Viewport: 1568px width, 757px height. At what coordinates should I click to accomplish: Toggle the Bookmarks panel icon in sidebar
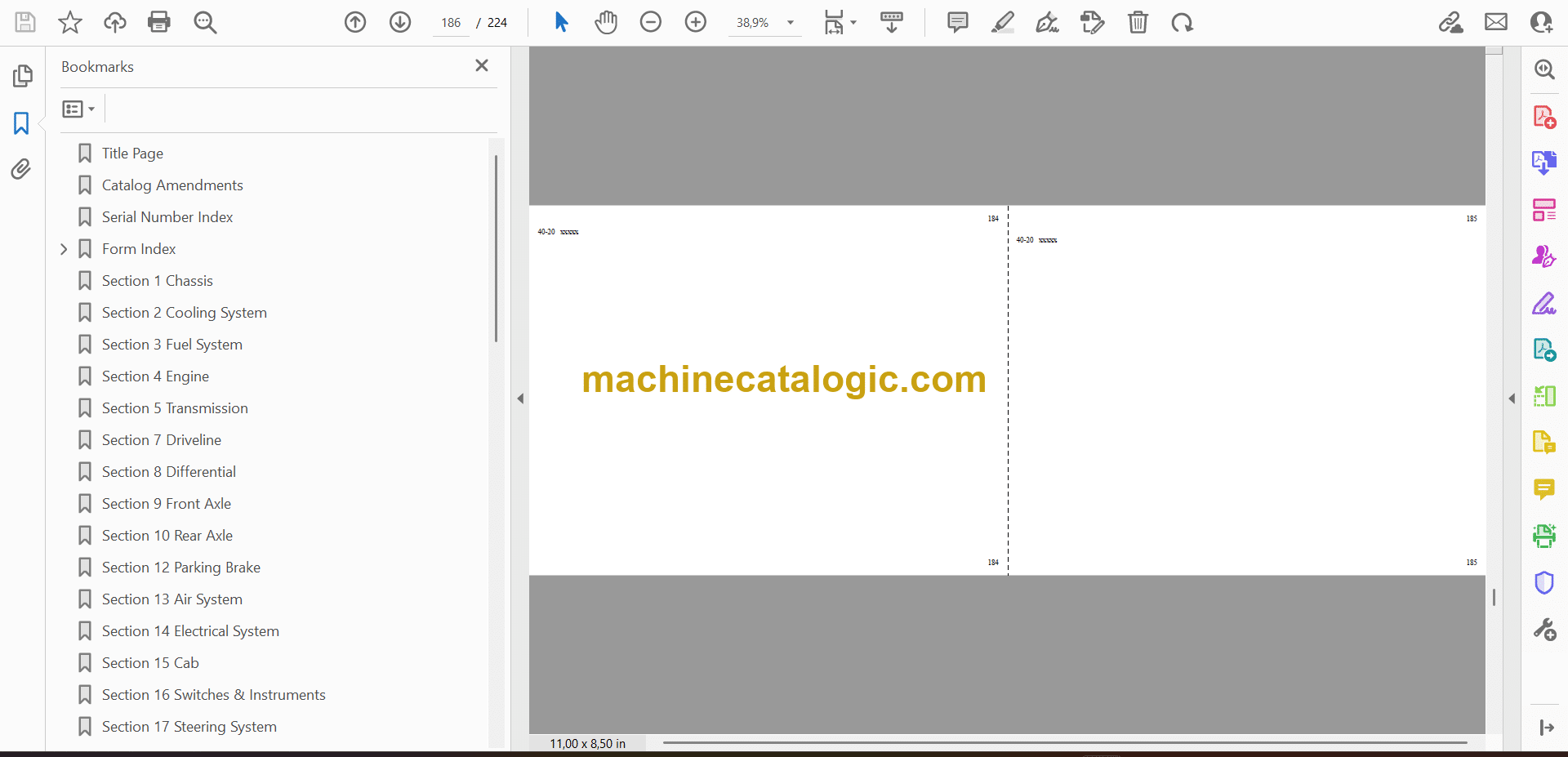(x=21, y=123)
